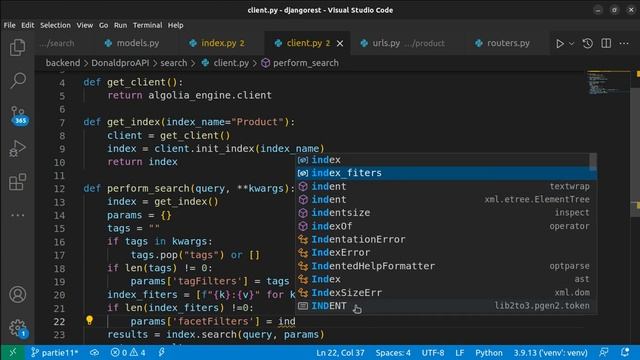This screenshot has height=360, width=640.
Task: Change indentation via Spaces: 4
Action: [393, 353]
